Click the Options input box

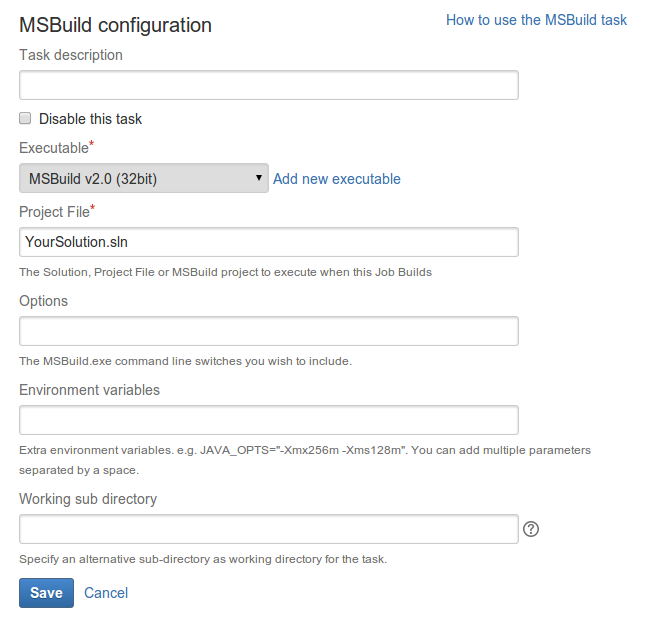click(x=269, y=331)
